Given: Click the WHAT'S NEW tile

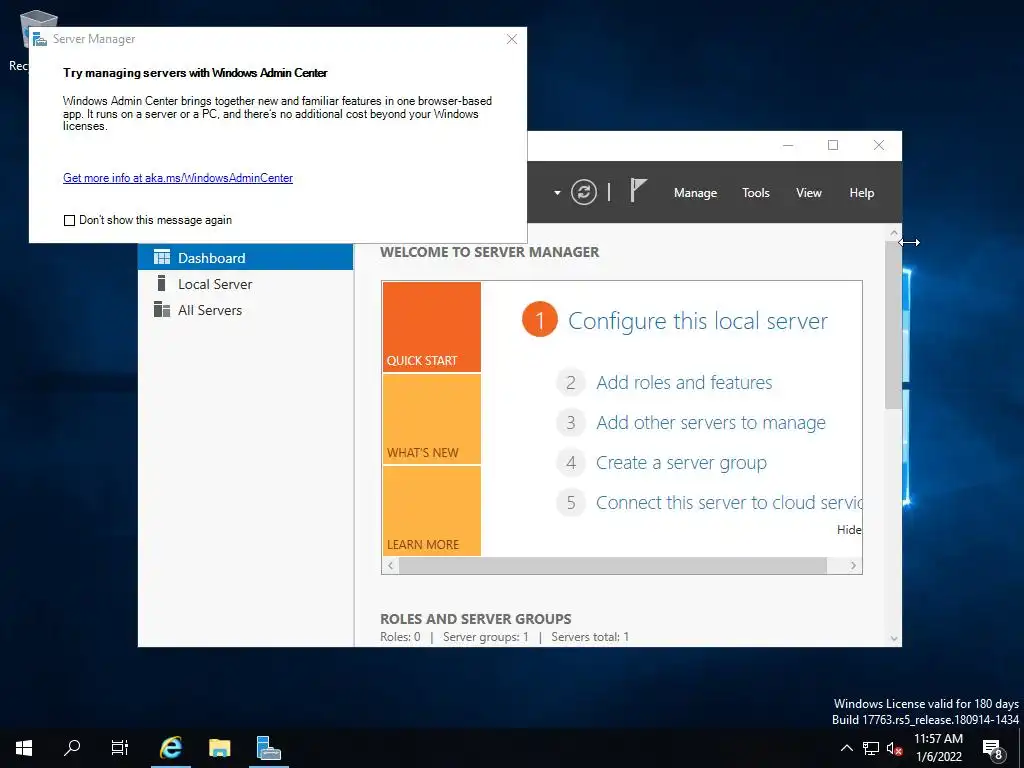Looking at the screenshot, I should tap(432, 419).
